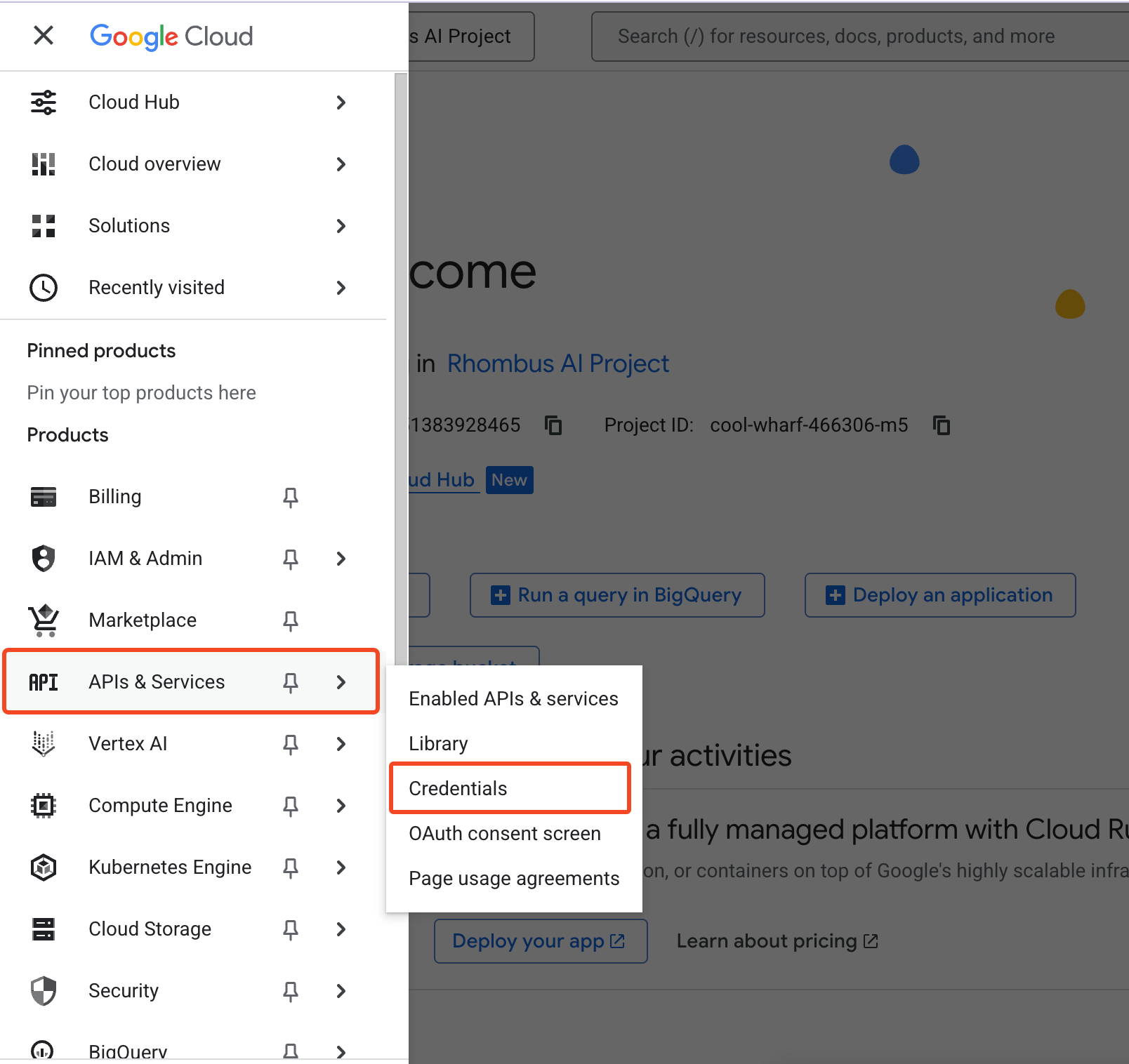
Task: Select Credentials from the APIs submenu
Action: pyautogui.click(x=458, y=788)
